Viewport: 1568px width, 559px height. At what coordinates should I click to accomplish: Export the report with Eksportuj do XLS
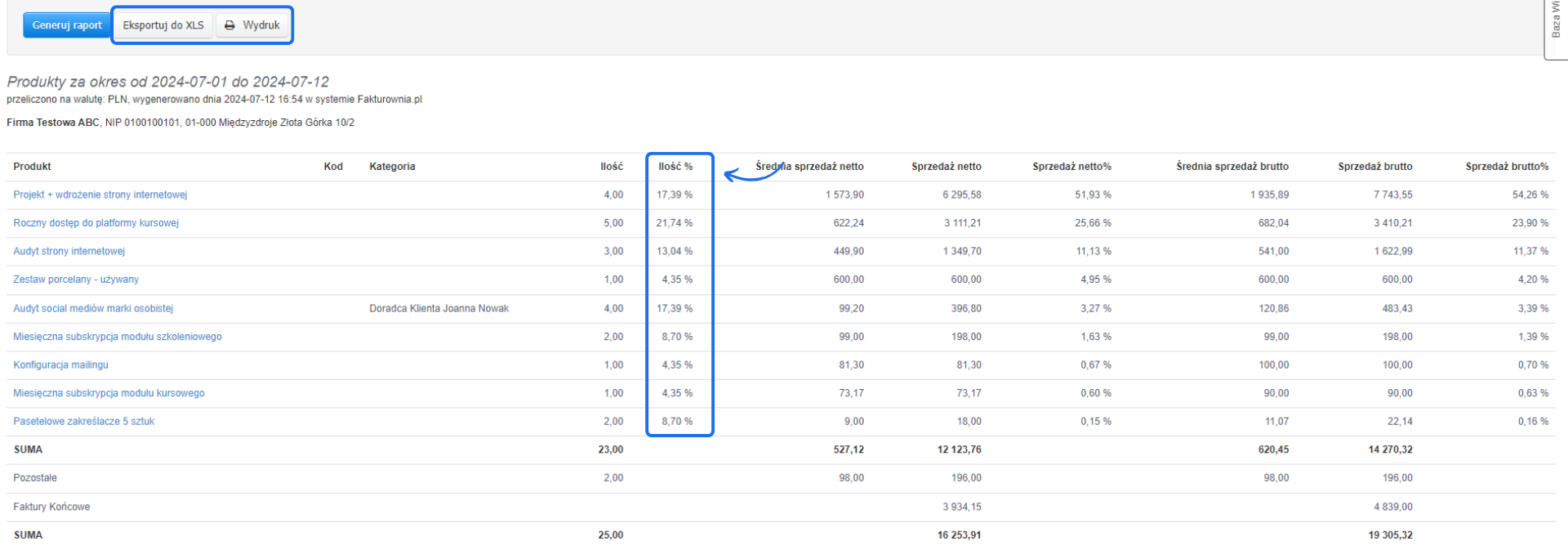tap(163, 25)
